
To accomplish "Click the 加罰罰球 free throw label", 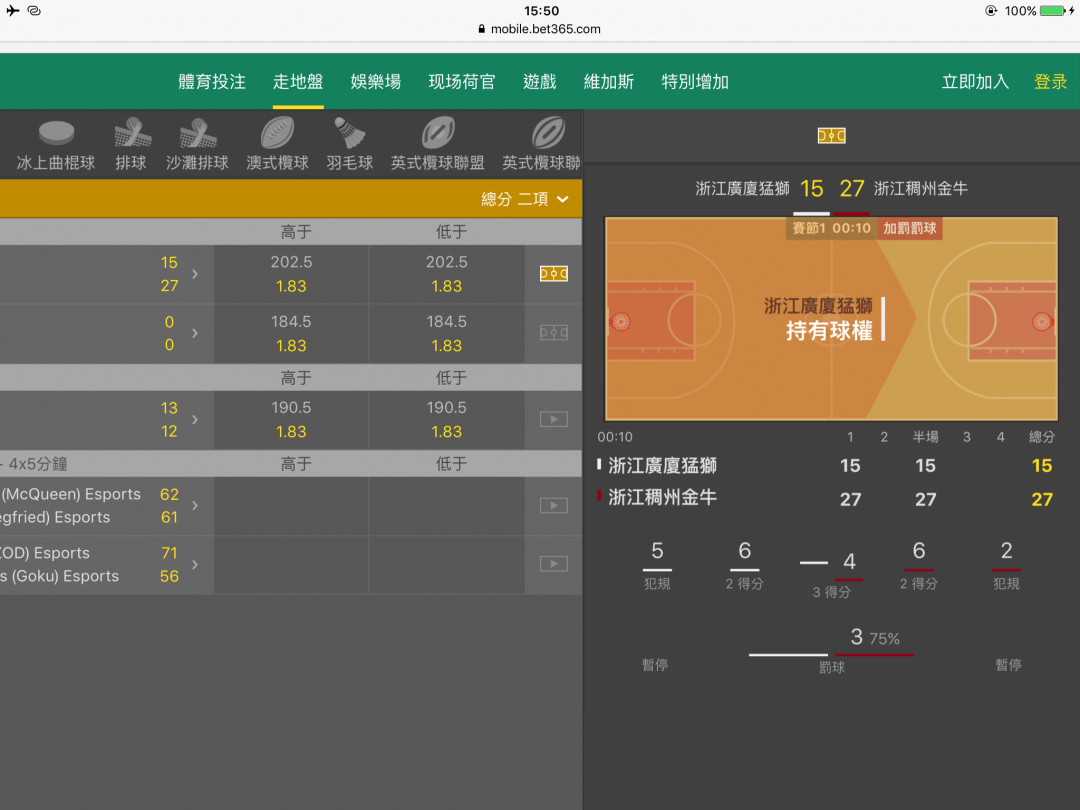I will tap(910, 228).
